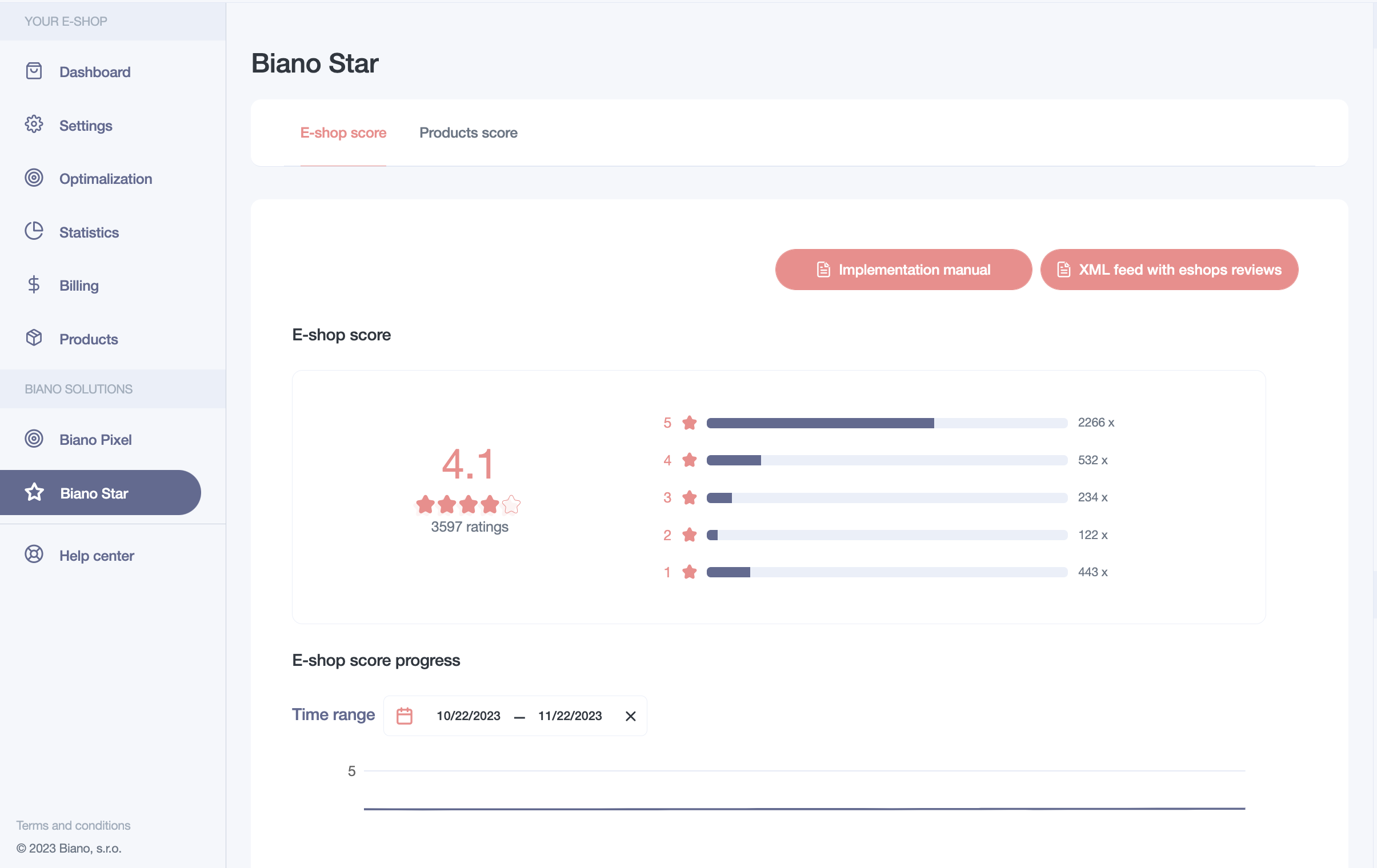Image resolution: width=1377 pixels, height=868 pixels.
Task: Switch to Products score tab
Action: coord(469,132)
